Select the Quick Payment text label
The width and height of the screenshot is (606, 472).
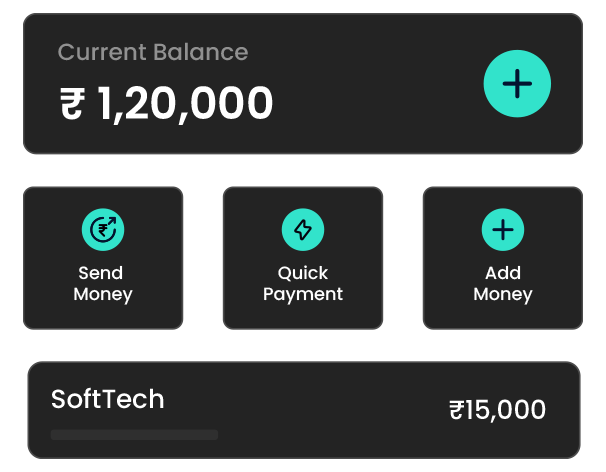pyautogui.click(x=302, y=284)
